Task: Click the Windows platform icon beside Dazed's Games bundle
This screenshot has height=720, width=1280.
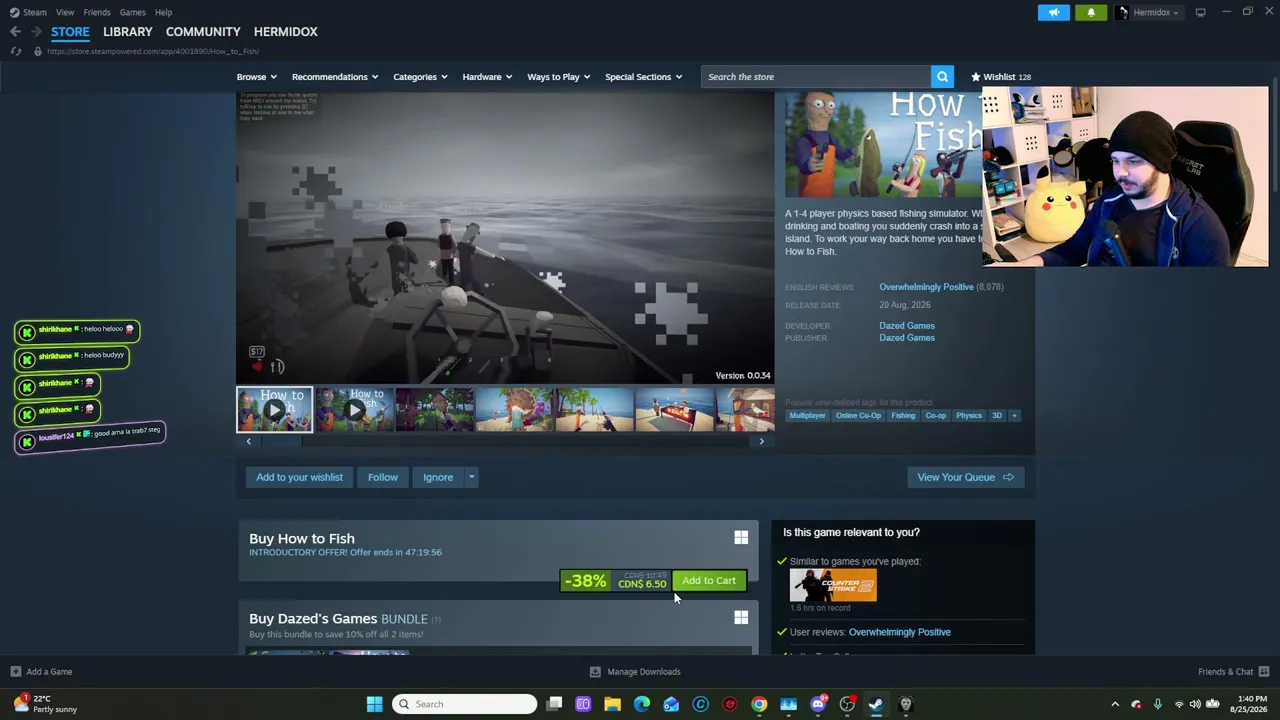Action: (x=741, y=618)
